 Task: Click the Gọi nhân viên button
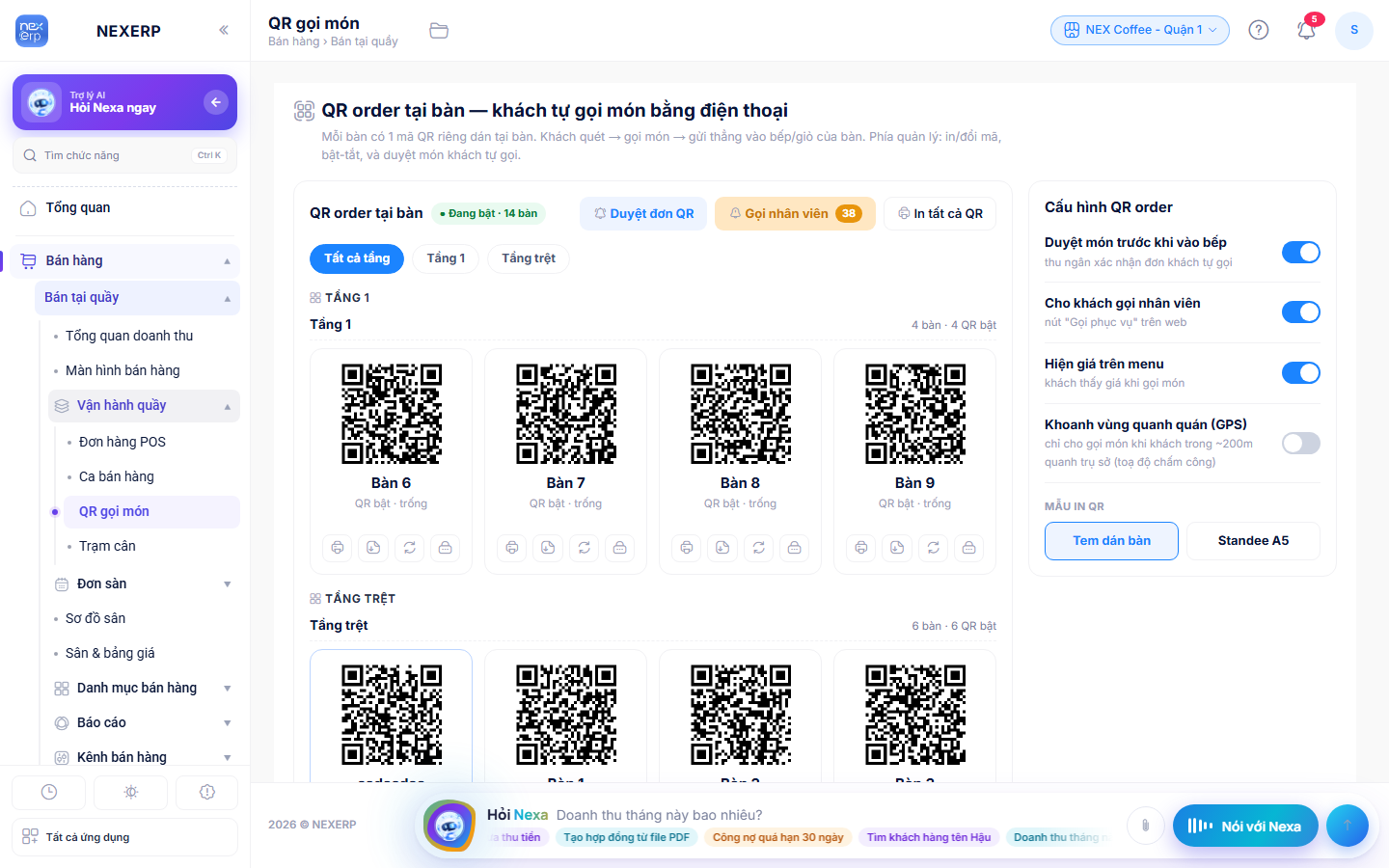(795, 214)
